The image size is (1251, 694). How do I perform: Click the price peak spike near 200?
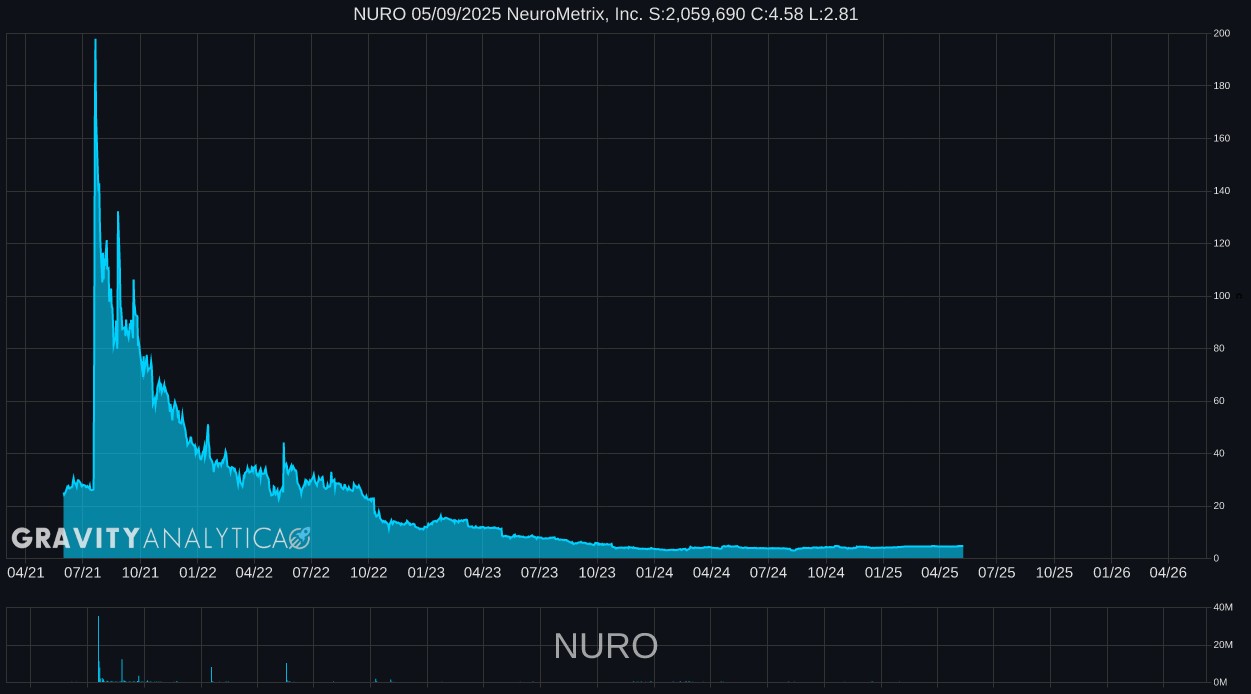pos(95,41)
